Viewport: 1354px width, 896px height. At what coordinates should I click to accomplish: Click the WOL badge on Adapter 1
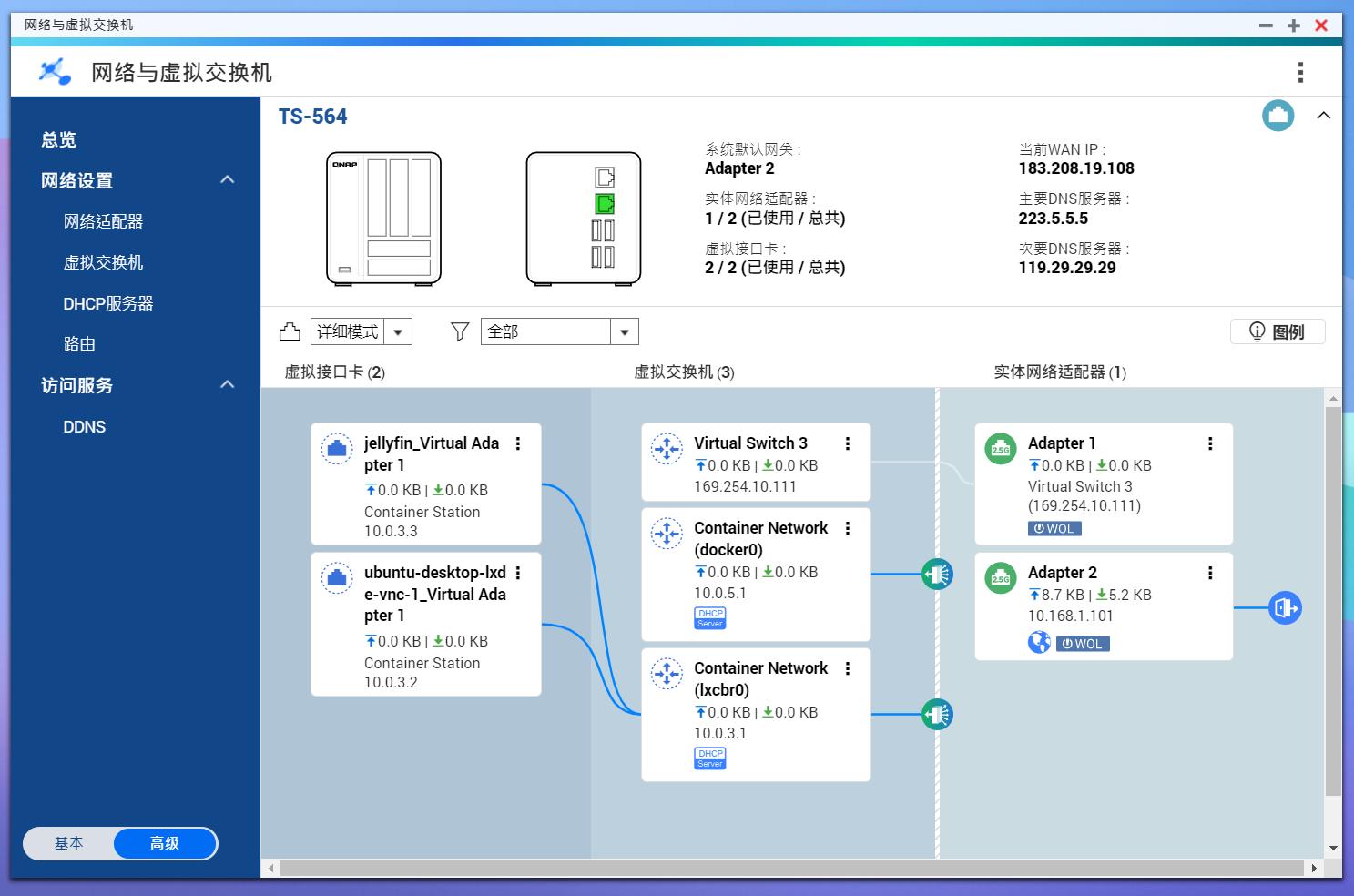pos(1054,529)
